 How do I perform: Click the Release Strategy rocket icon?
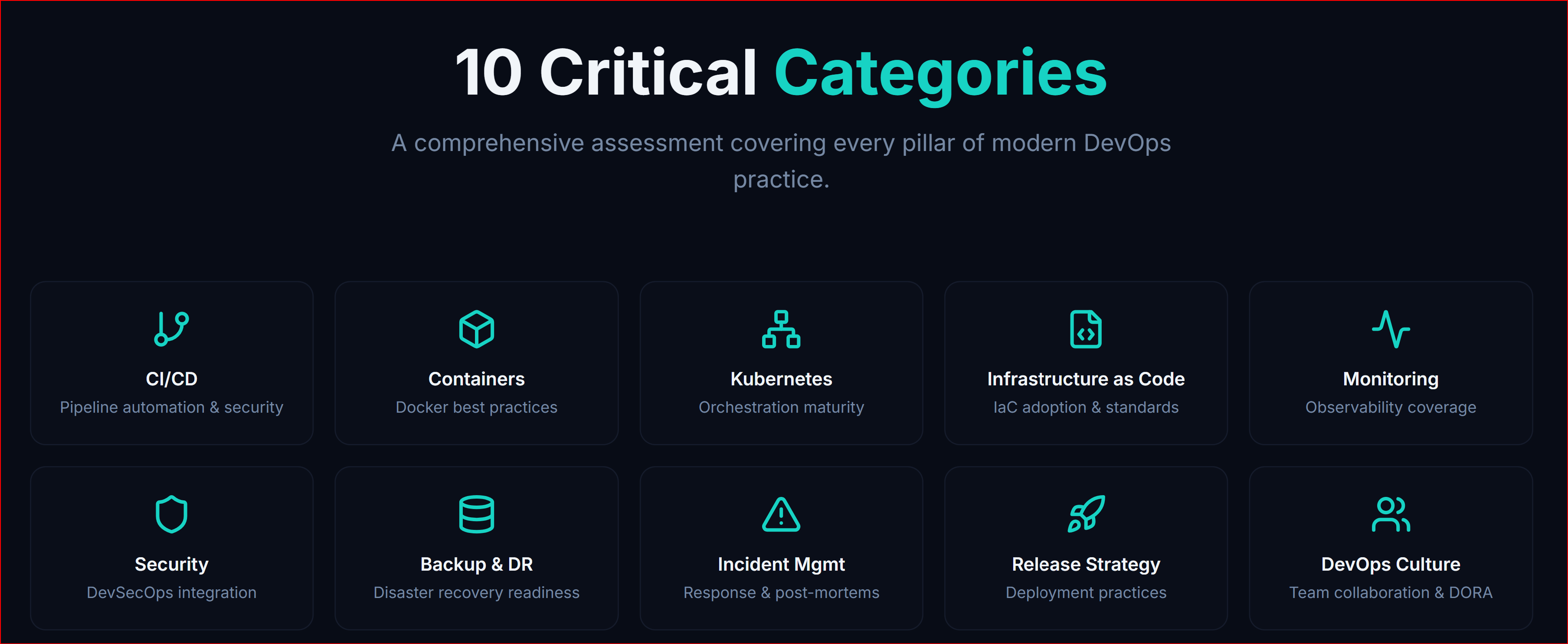click(x=1086, y=514)
